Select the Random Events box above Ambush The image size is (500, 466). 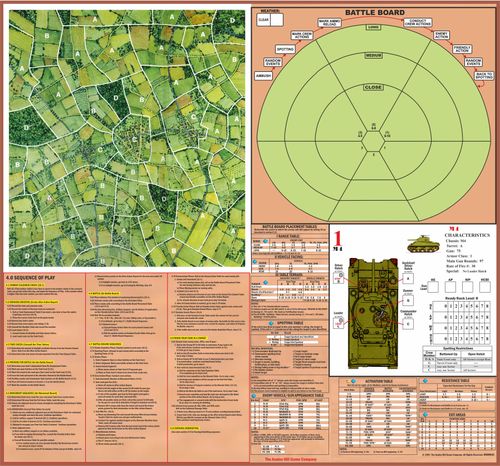pos(273,62)
